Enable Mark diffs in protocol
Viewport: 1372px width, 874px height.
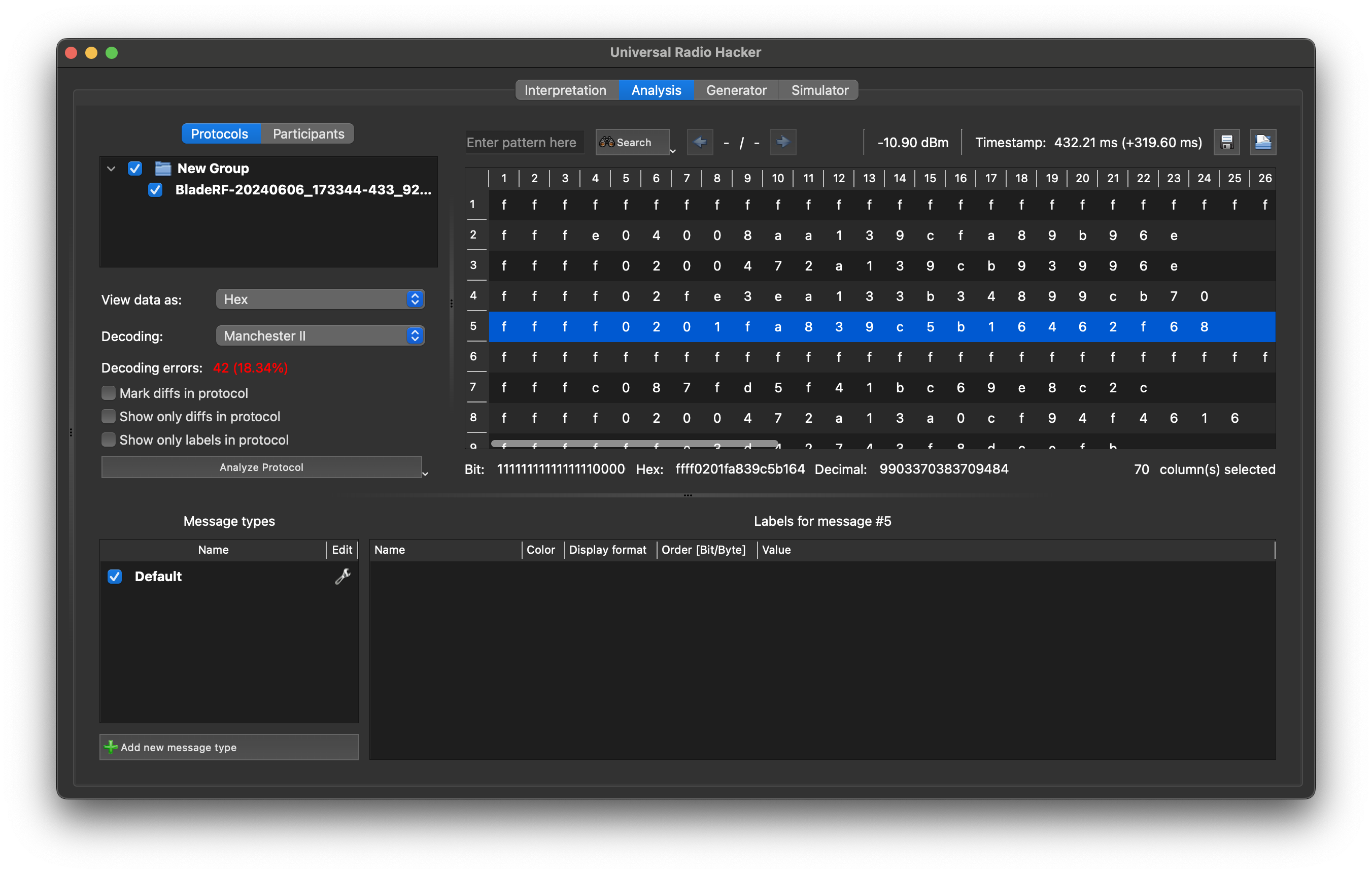[108, 393]
